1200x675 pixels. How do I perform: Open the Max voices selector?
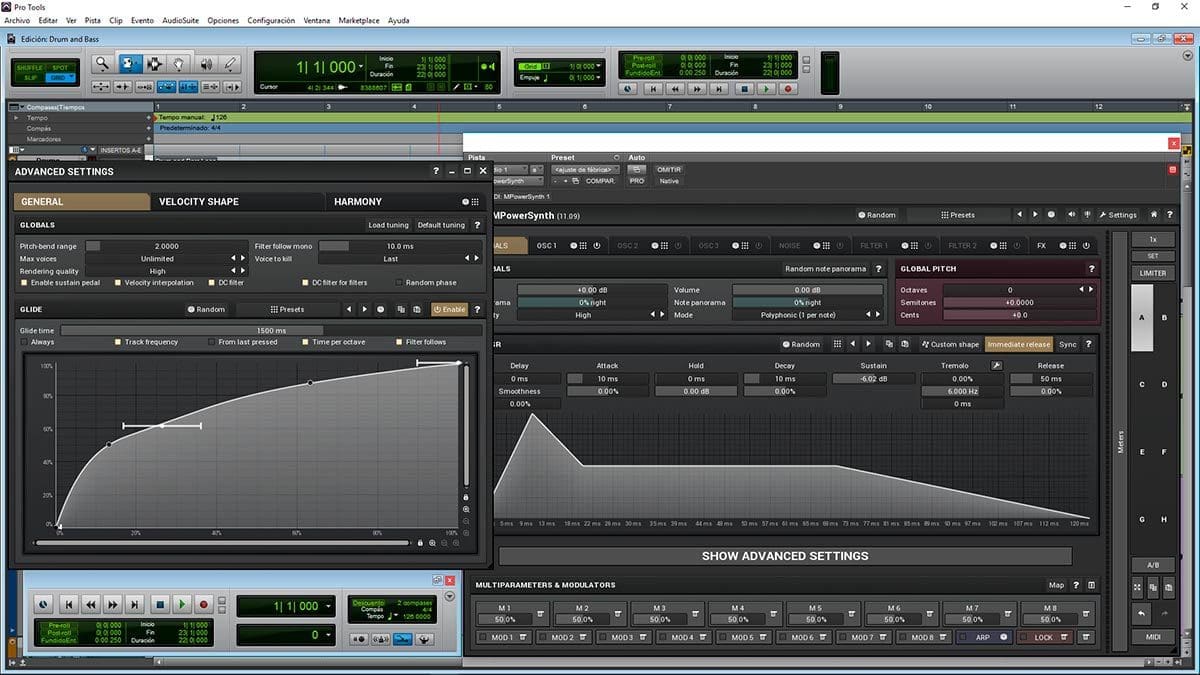click(x=166, y=259)
